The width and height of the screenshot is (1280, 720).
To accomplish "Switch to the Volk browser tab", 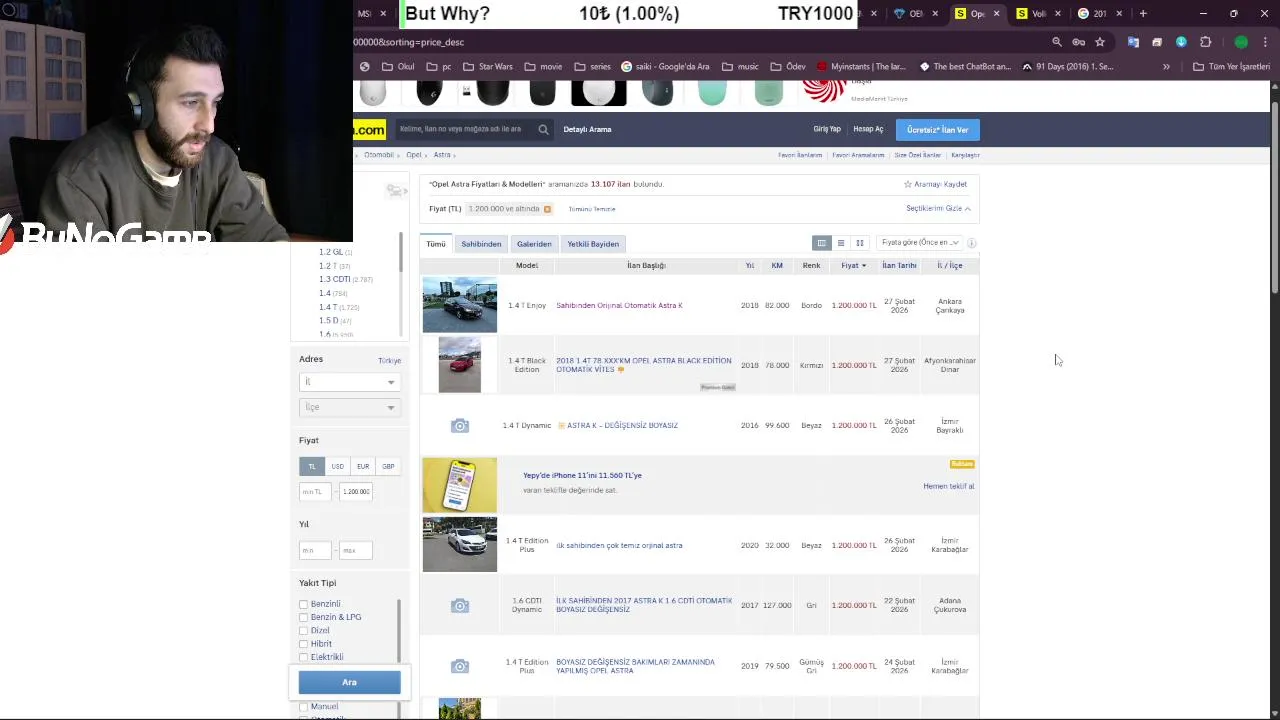I will tap(1037, 13).
